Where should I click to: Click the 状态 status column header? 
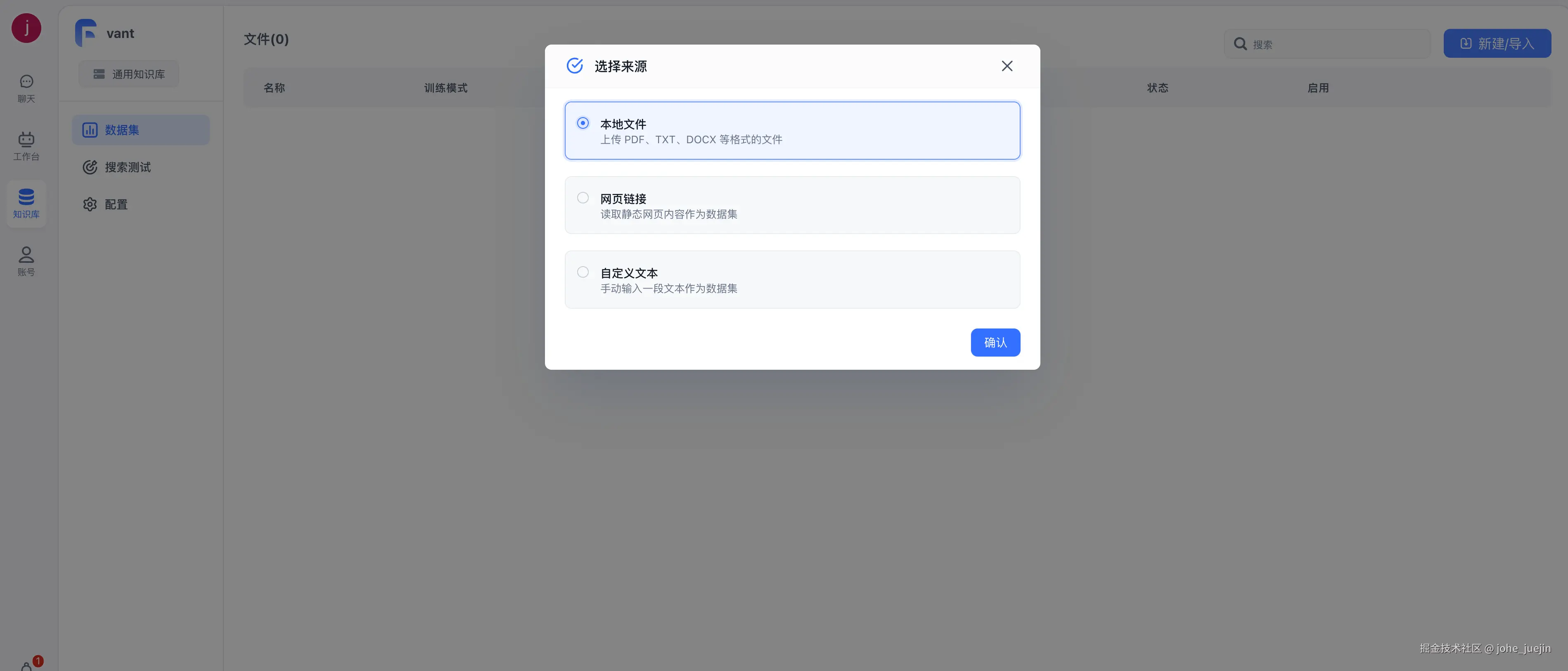[1157, 87]
